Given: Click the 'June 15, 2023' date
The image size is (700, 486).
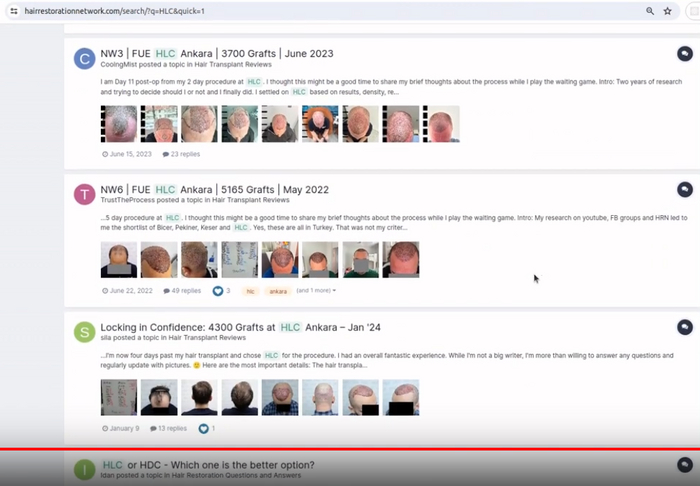Looking at the screenshot, I should point(127,154).
